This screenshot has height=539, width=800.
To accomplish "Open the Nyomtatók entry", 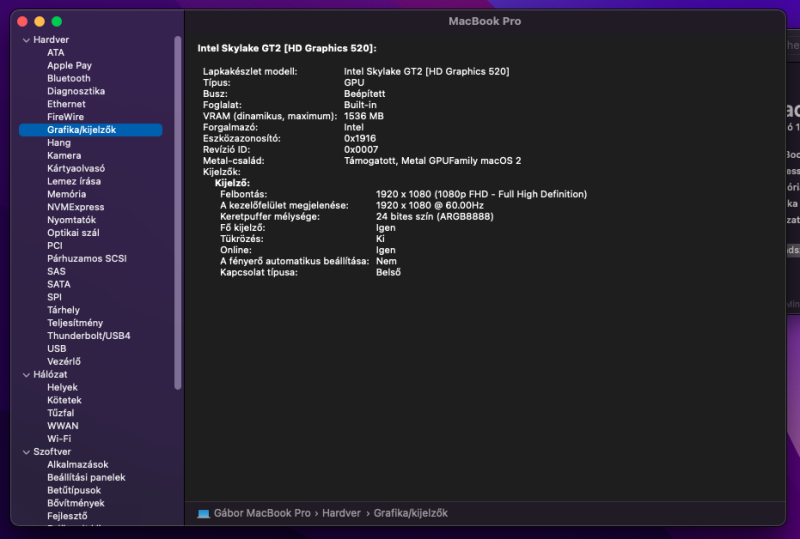I will coord(71,220).
